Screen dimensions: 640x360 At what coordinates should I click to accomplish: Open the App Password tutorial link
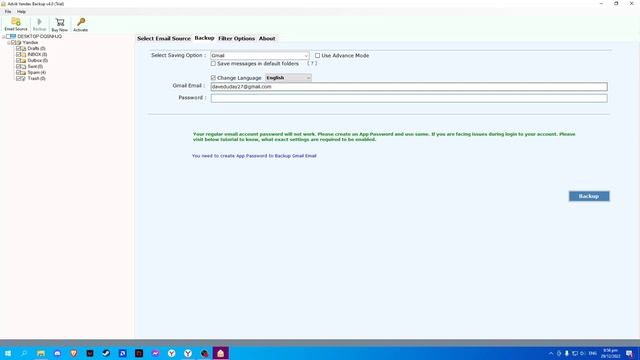pyautogui.click(x=254, y=156)
